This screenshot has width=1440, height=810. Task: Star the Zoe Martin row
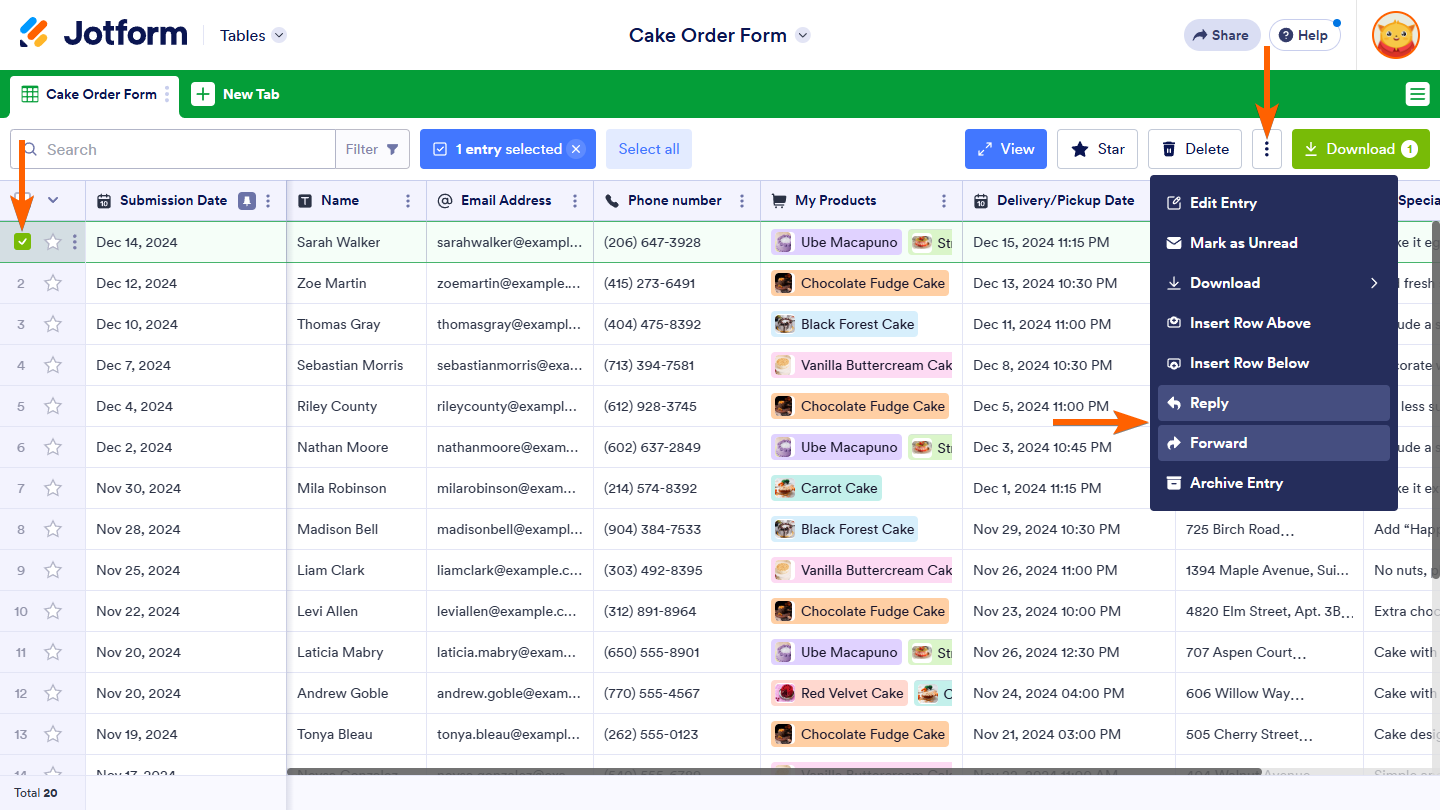pos(53,283)
